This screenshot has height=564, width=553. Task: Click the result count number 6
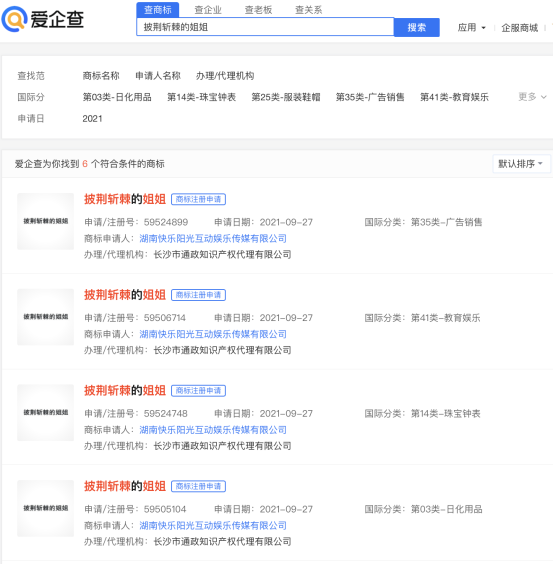pyautogui.click(x=85, y=164)
